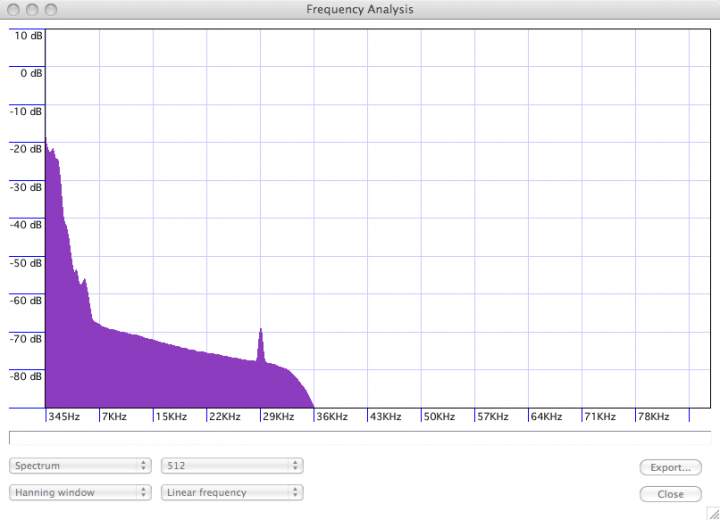
Task: Click the Frequency Analysis title bar
Action: (x=360, y=9)
